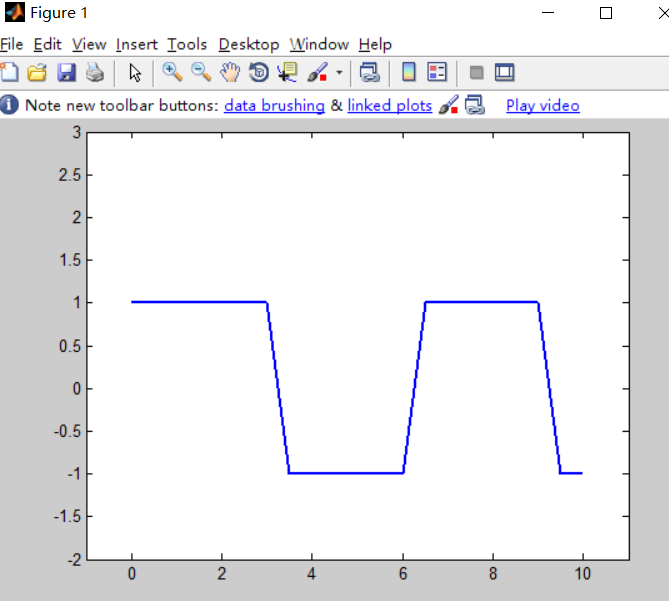Screen dimensions: 669x601
Task: Click the MATLAB logo in the title bar
Action: coord(15,12)
